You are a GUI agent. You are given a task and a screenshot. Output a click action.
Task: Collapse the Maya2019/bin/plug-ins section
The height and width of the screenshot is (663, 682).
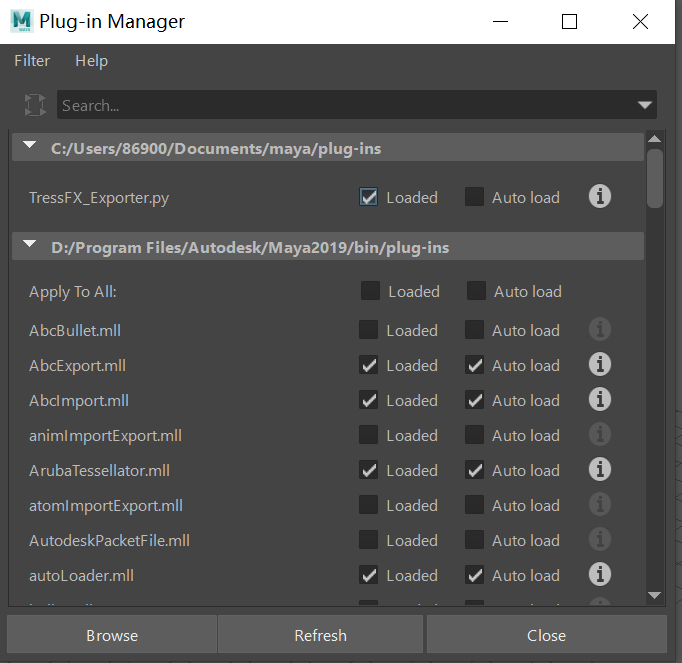[29, 246]
